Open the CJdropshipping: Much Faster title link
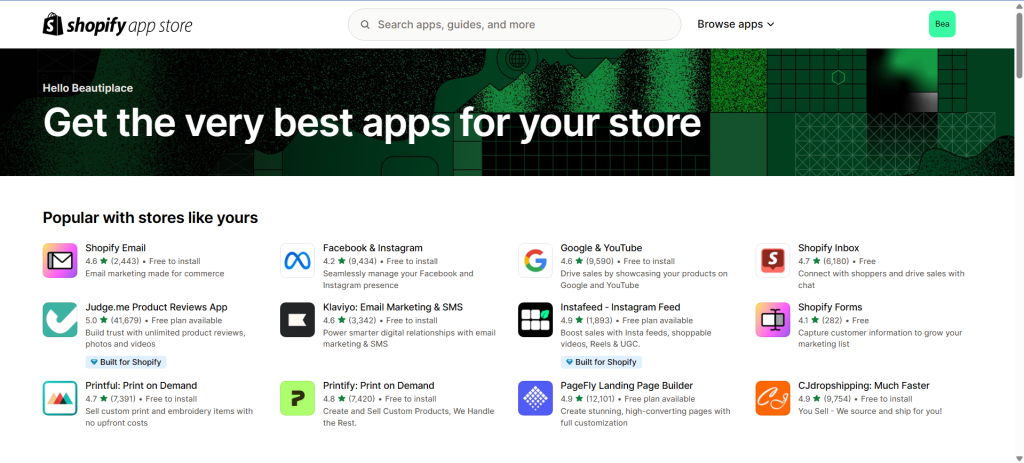The image size is (1024, 463). tap(863, 385)
